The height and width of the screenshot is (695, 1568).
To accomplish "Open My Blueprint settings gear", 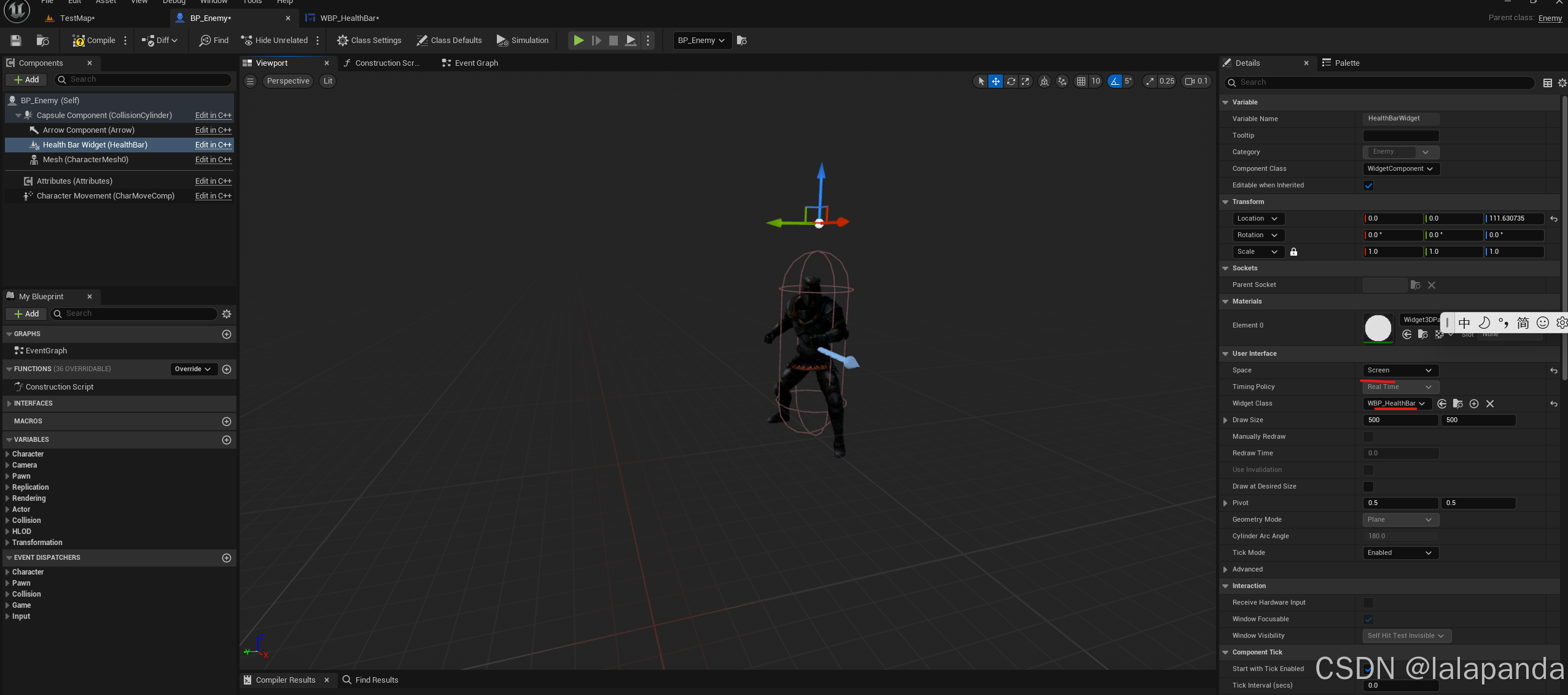I will click(x=227, y=314).
